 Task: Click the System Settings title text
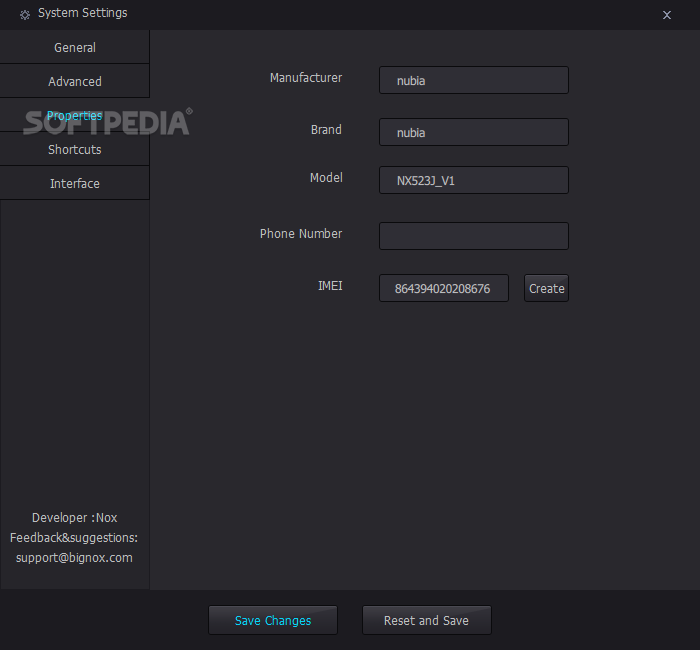[x=83, y=13]
